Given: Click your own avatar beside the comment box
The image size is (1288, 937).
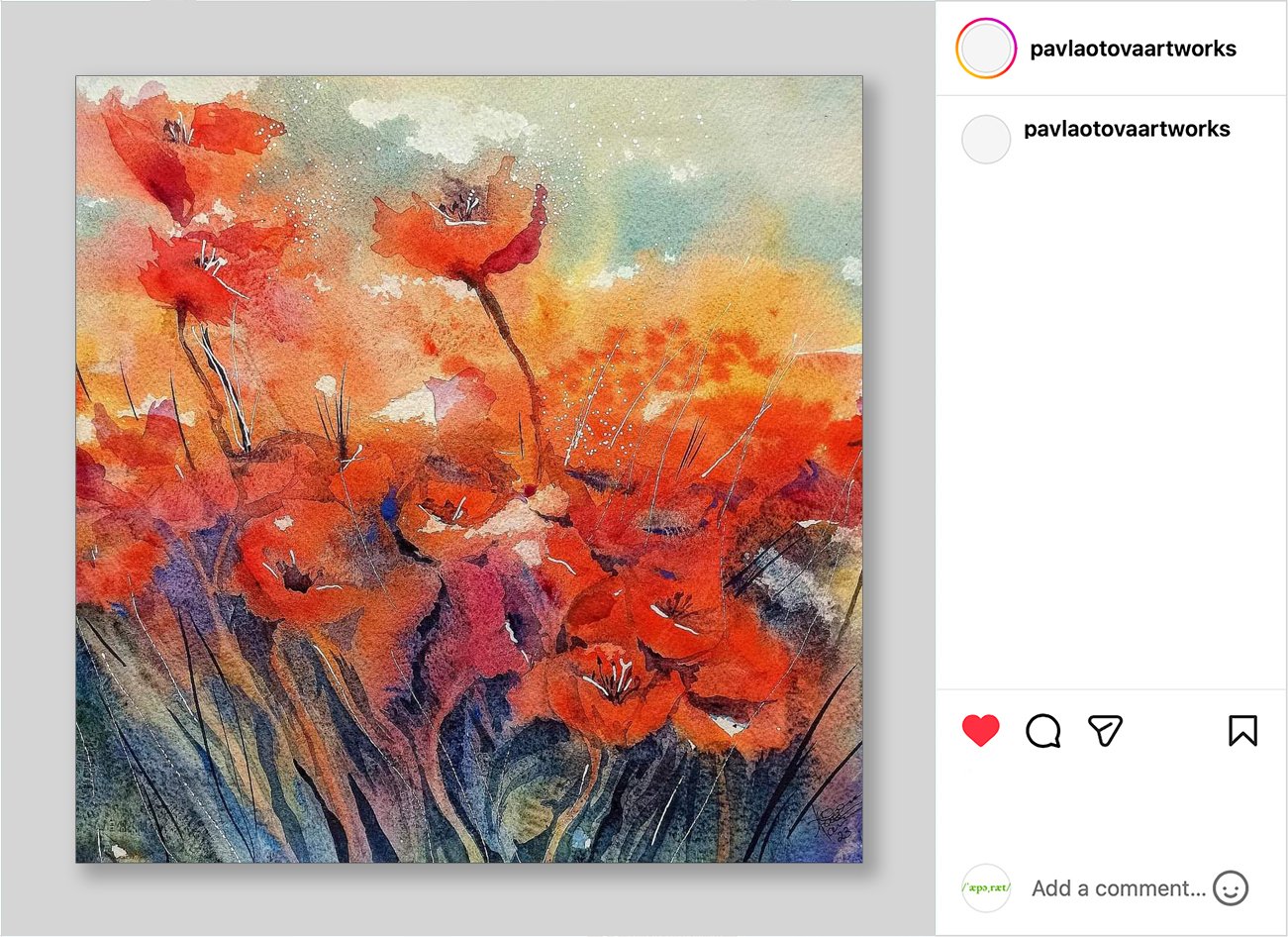Looking at the screenshot, I should click(x=986, y=887).
